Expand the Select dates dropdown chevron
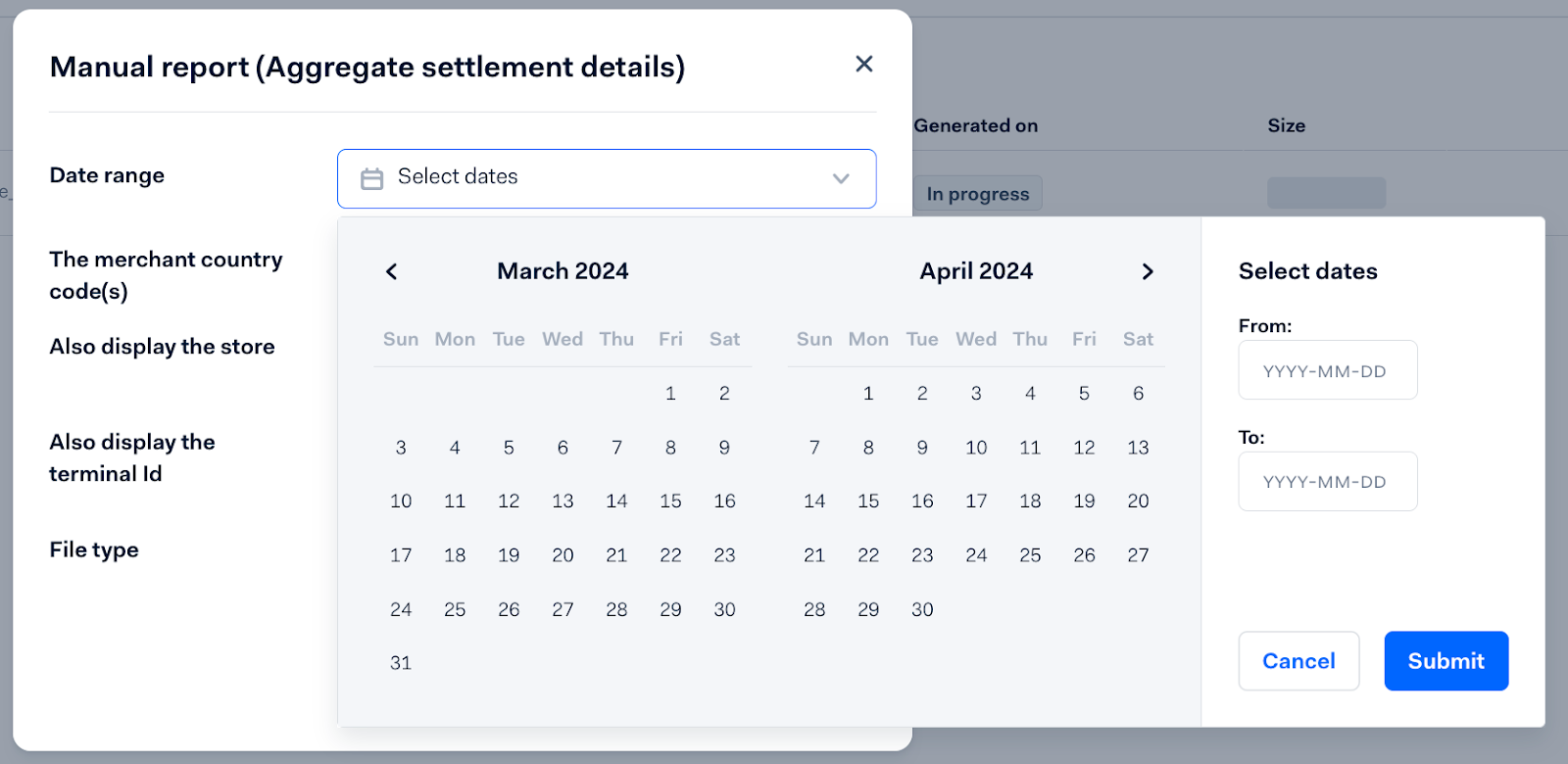This screenshot has height=764, width=1568. 841,178
